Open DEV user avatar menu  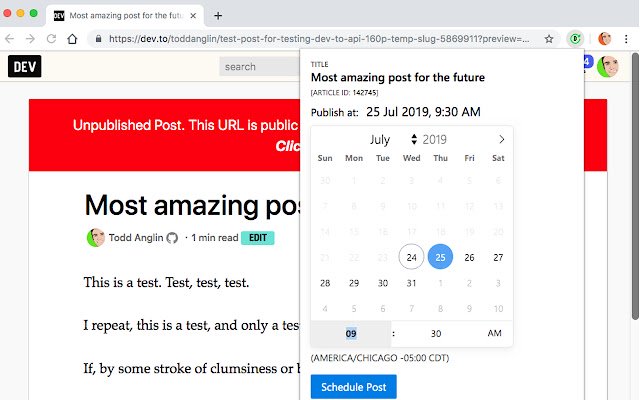[x=607, y=66]
